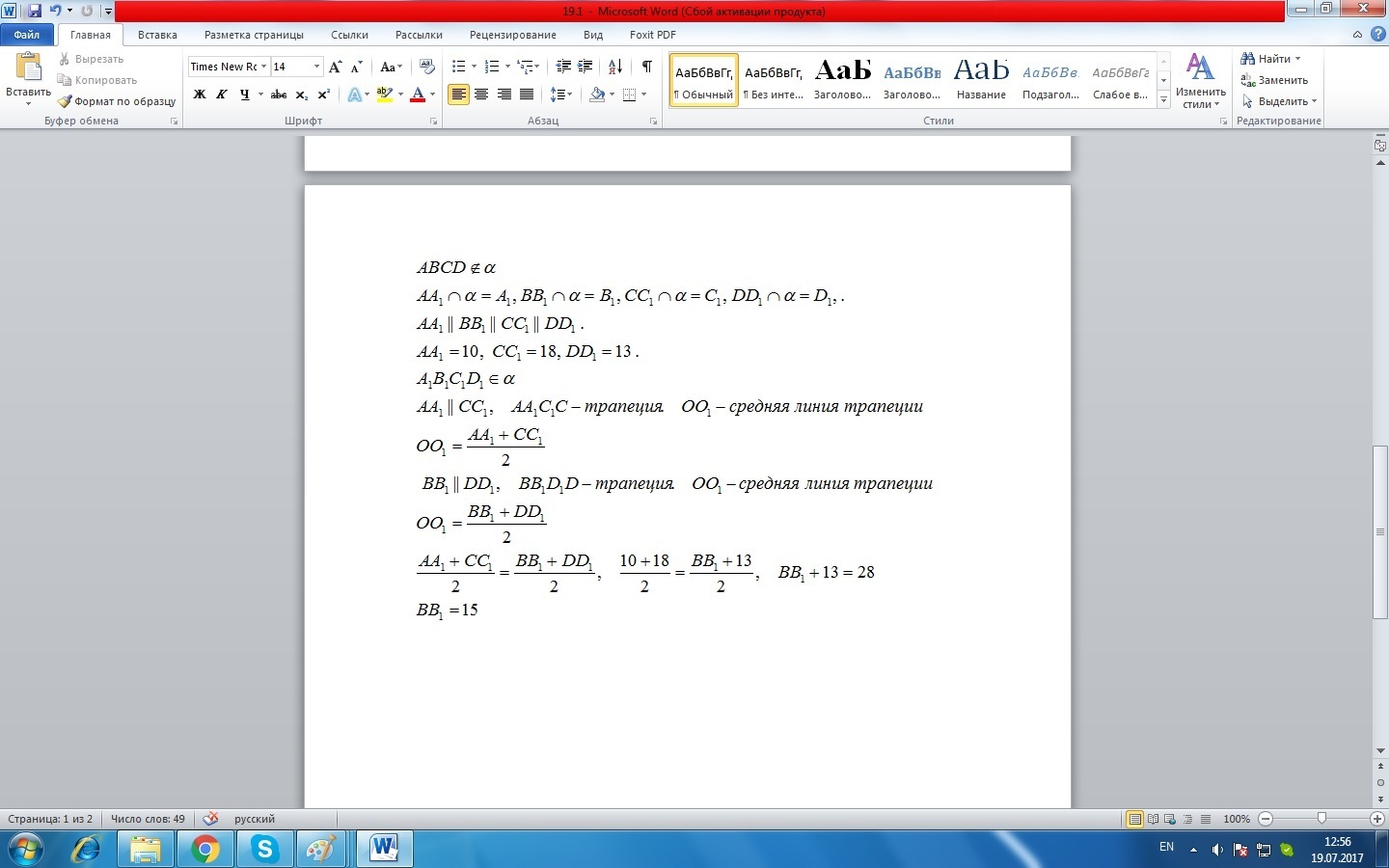Click the Cut (Вырезать) command
This screenshot has width=1389, height=868.
click(x=91, y=59)
